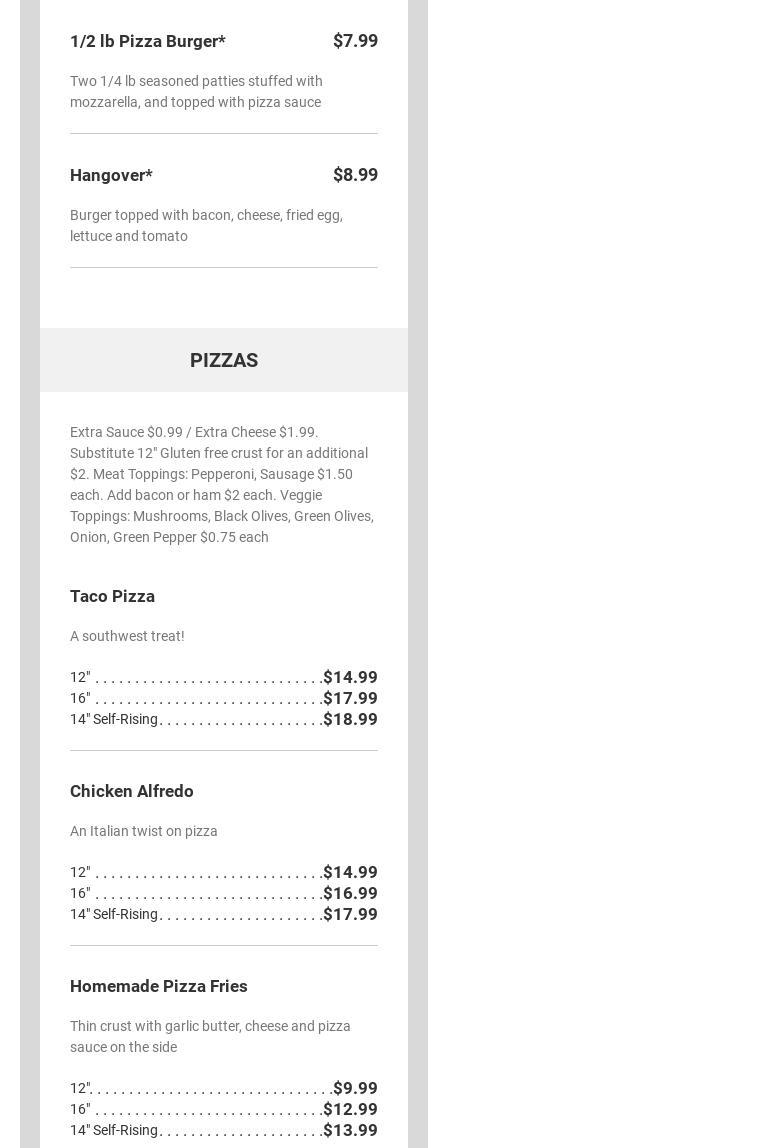
Task: Click the extra sauce and toppings note
Action: click(x=222, y=484)
